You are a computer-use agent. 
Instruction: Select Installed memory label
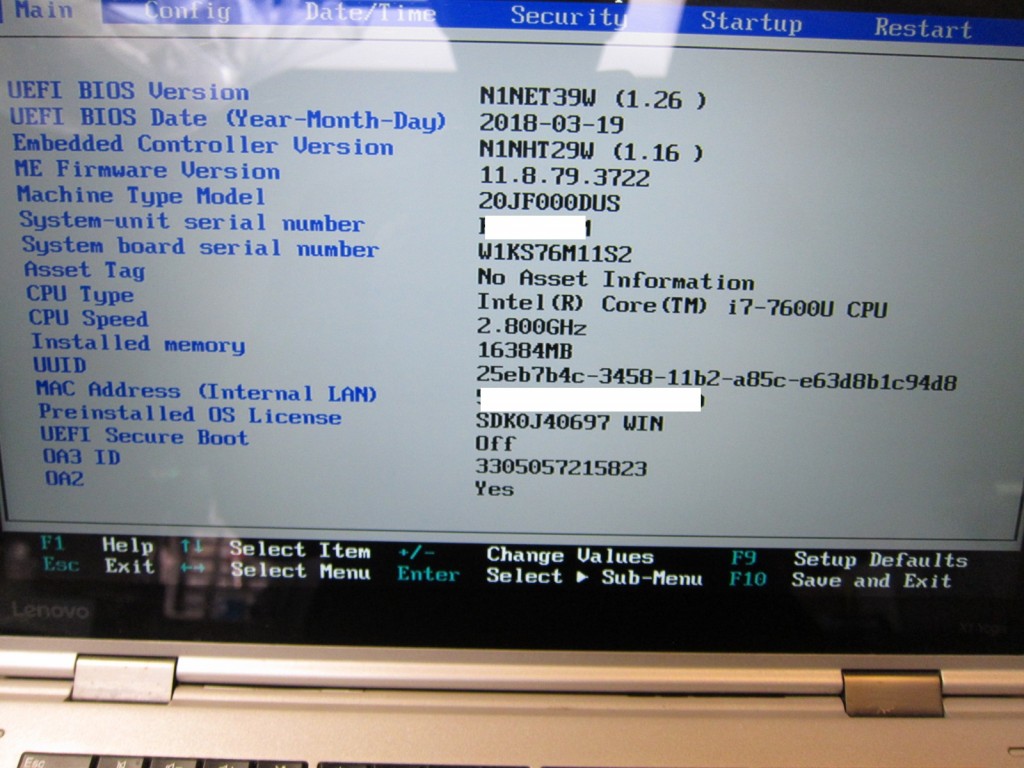tap(138, 344)
